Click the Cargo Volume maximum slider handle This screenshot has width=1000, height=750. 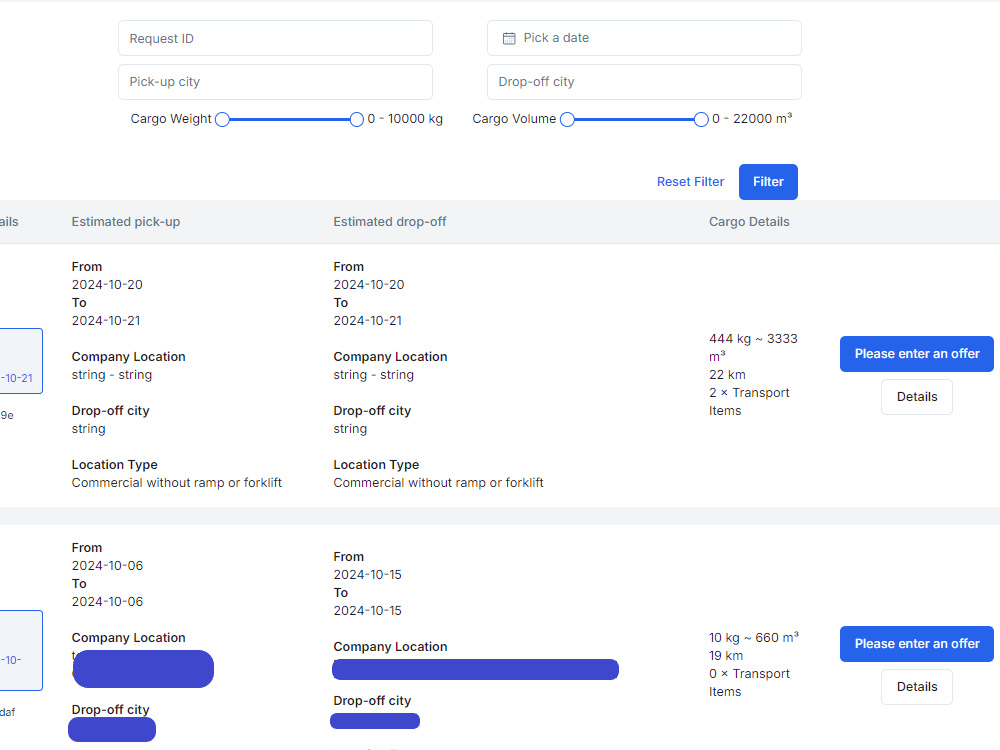point(701,119)
